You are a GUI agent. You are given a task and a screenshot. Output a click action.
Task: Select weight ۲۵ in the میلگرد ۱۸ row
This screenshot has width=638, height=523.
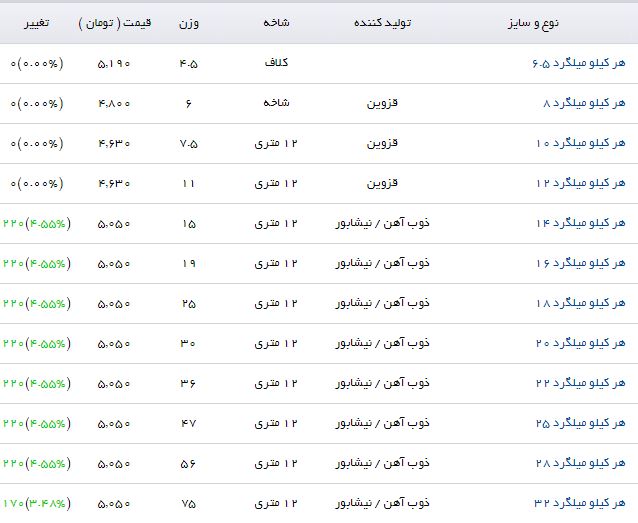click(189, 304)
